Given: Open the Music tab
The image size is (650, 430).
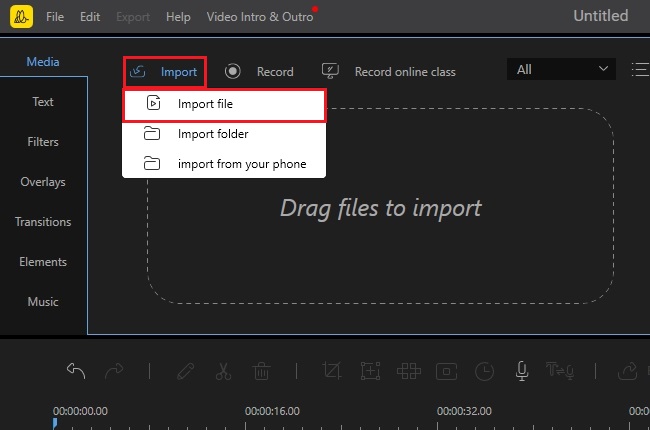Looking at the screenshot, I should [x=43, y=302].
